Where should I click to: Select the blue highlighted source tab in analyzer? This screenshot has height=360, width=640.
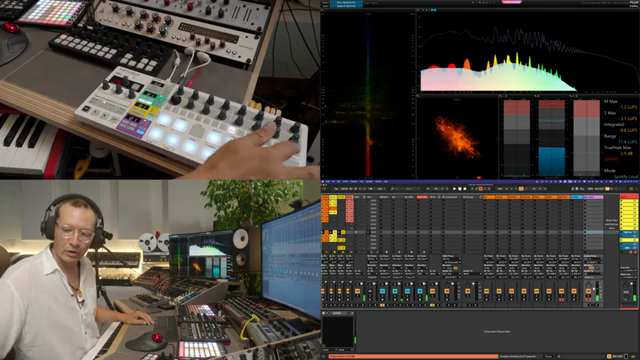(x=346, y=3)
